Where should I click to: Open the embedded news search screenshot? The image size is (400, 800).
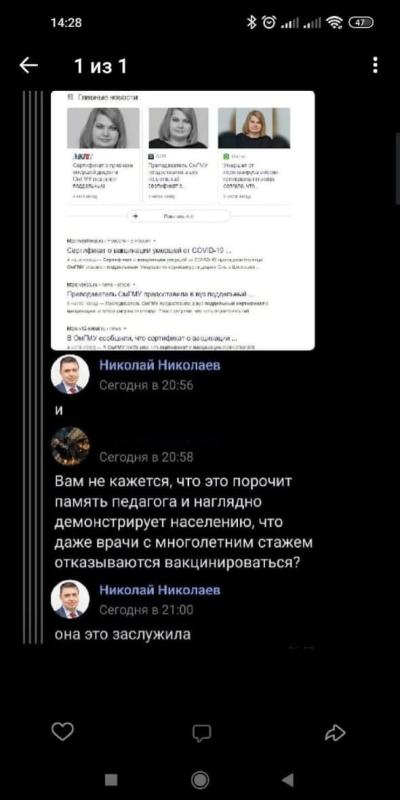pyautogui.click(x=183, y=220)
